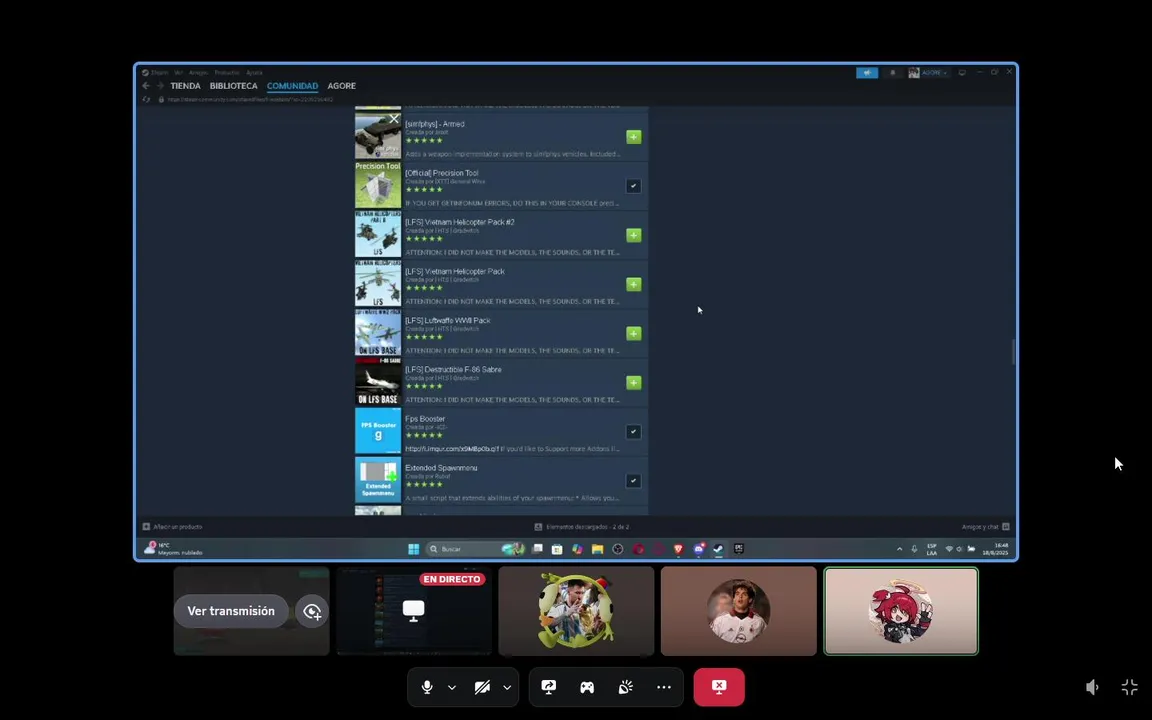
Task: Turn on the camera
Action: click(482, 687)
